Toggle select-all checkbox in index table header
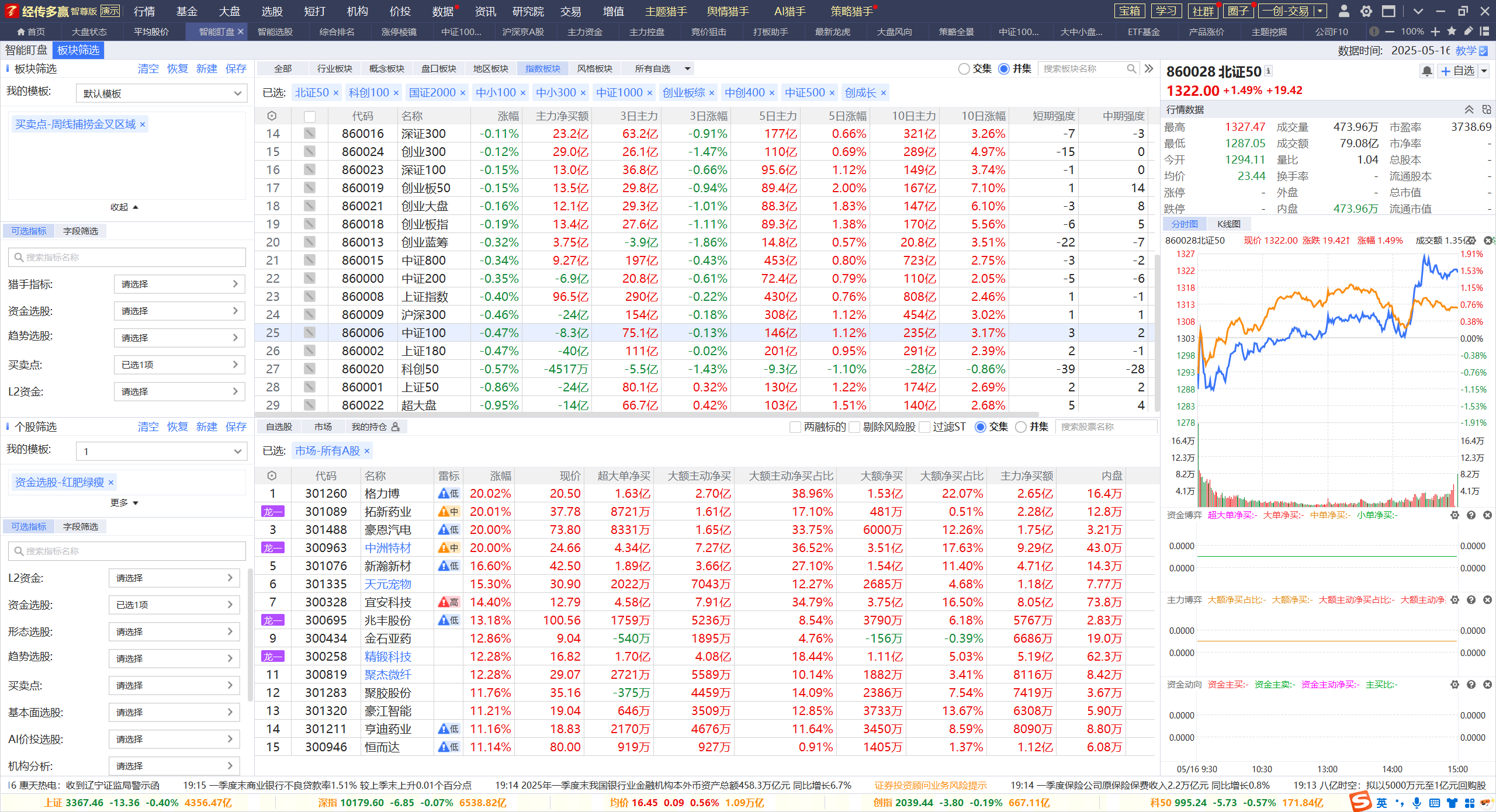Viewport: 1496px width, 812px height. click(310, 116)
